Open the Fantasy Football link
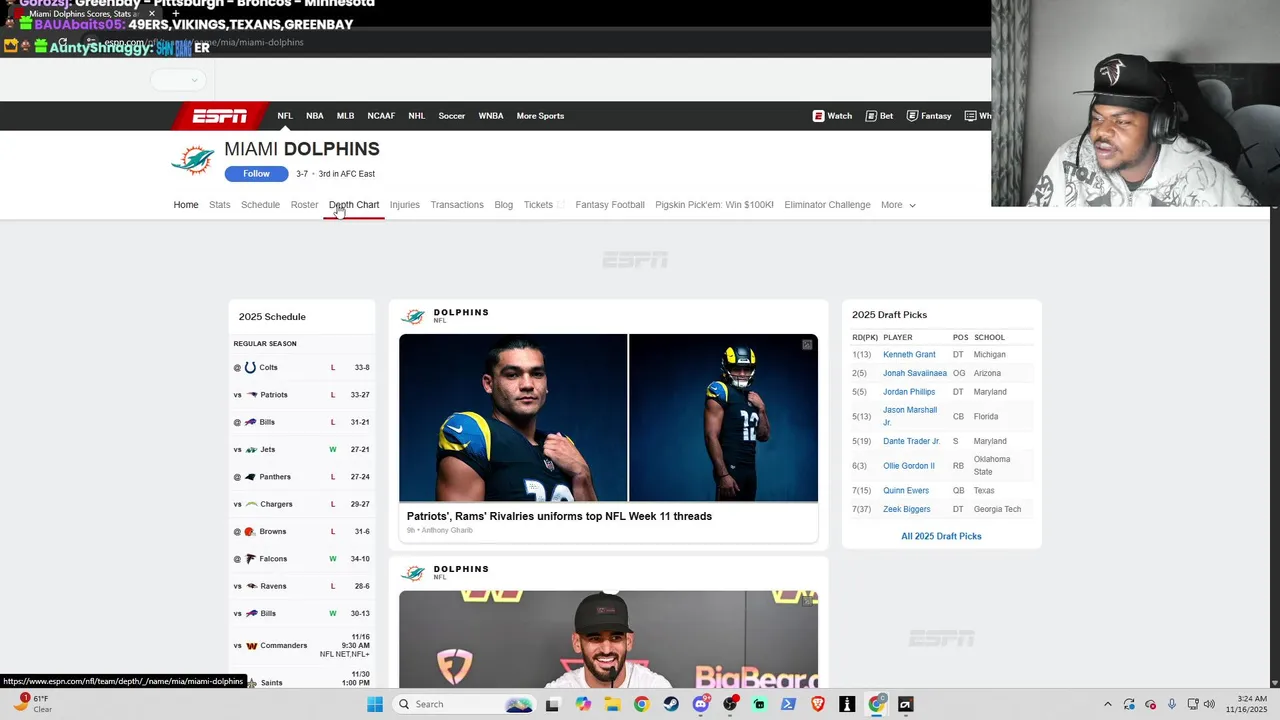 click(x=610, y=205)
